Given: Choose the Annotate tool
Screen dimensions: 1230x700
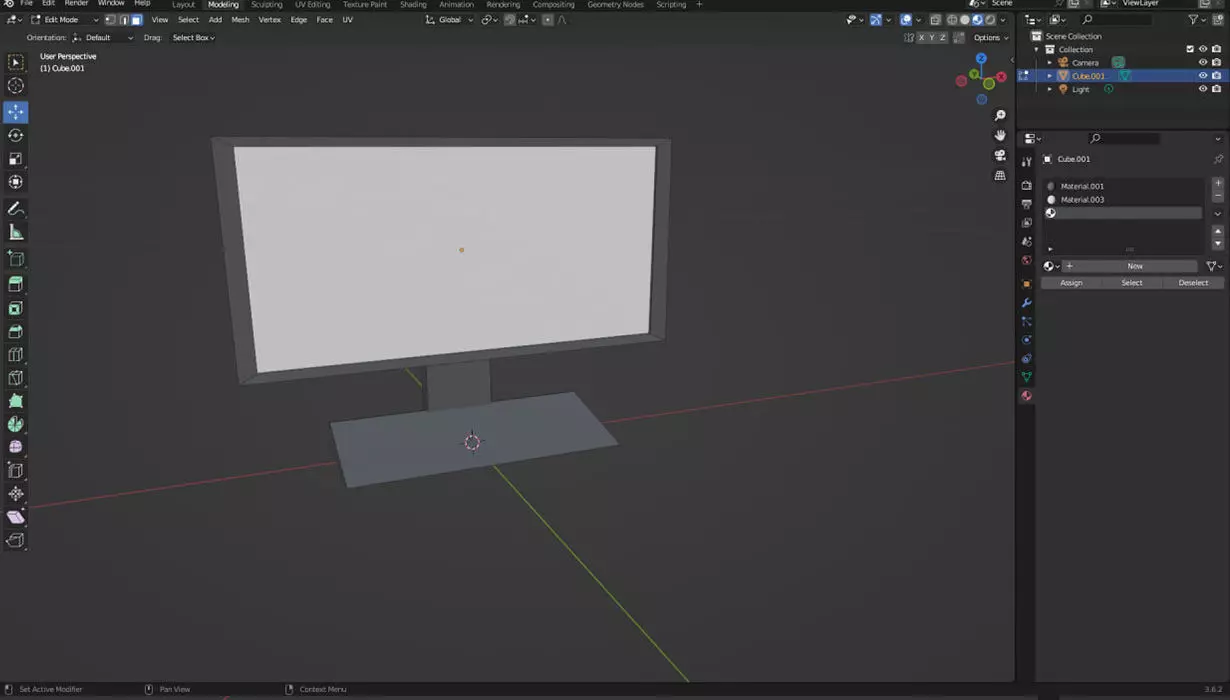Looking at the screenshot, I should [x=16, y=209].
